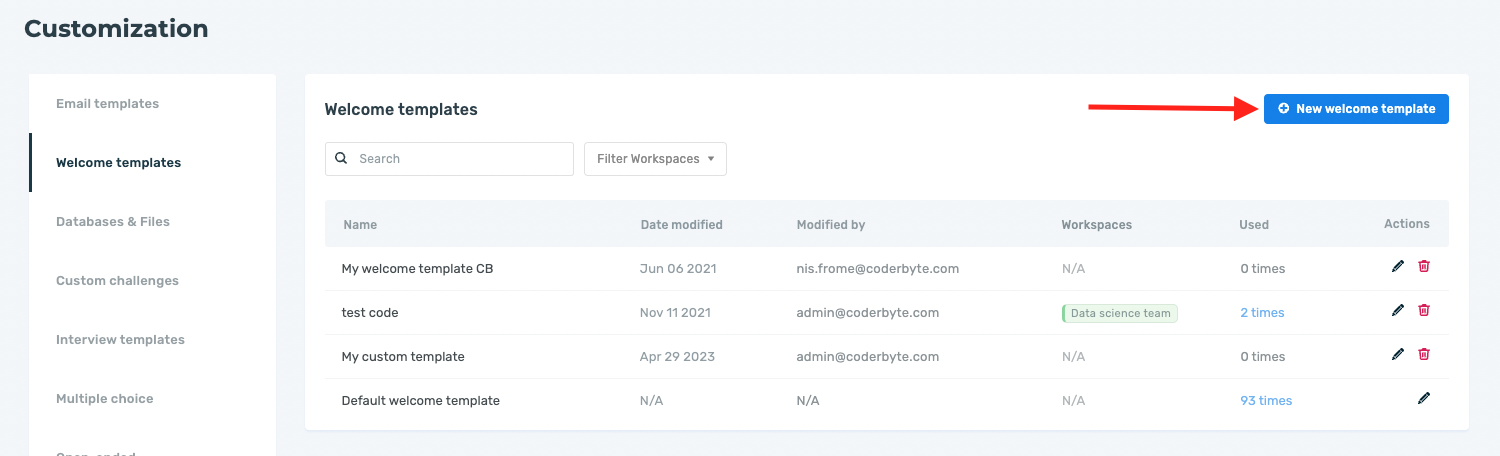Open Custom challenges section
The width and height of the screenshot is (1500, 456).
pyautogui.click(x=117, y=280)
